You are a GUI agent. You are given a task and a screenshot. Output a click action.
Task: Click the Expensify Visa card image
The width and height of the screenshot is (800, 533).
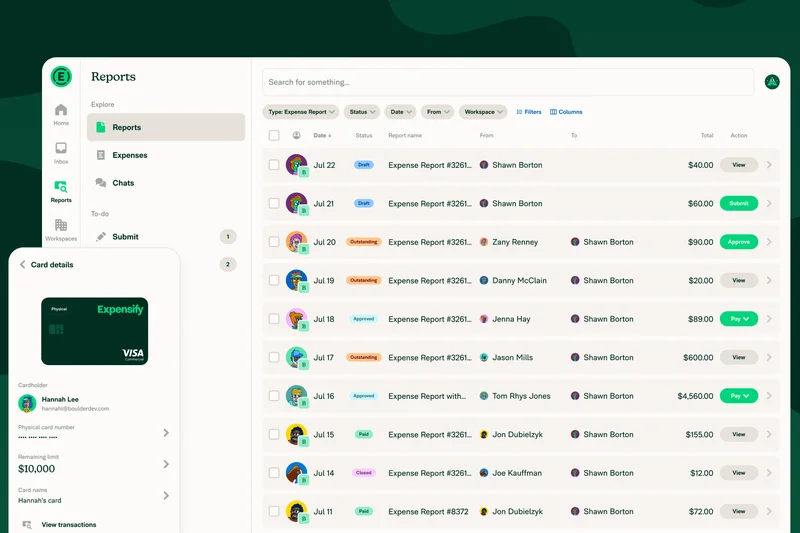(94, 331)
